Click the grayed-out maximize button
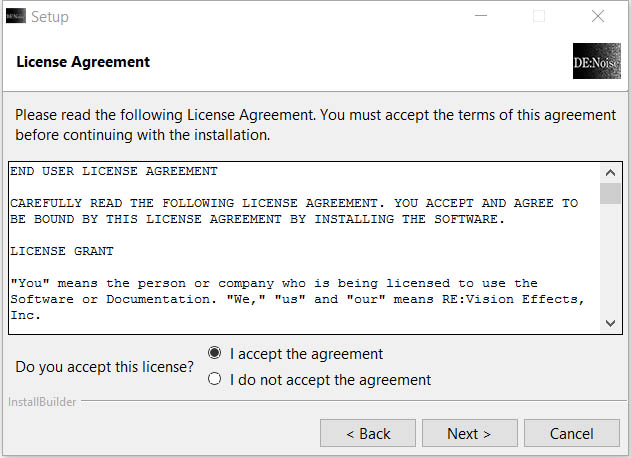The width and height of the screenshot is (631, 458). tap(539, 16)
